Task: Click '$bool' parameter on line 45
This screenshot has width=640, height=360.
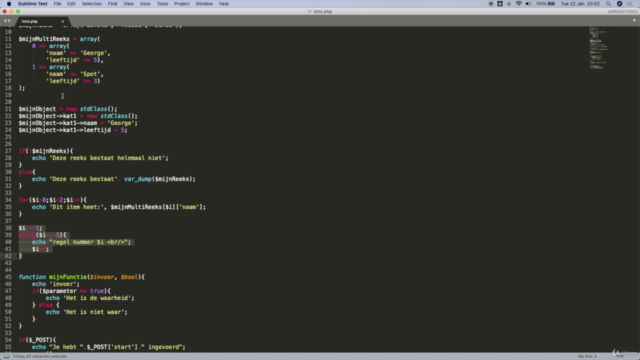Action: pyautogui.click(x=129, y=277)
